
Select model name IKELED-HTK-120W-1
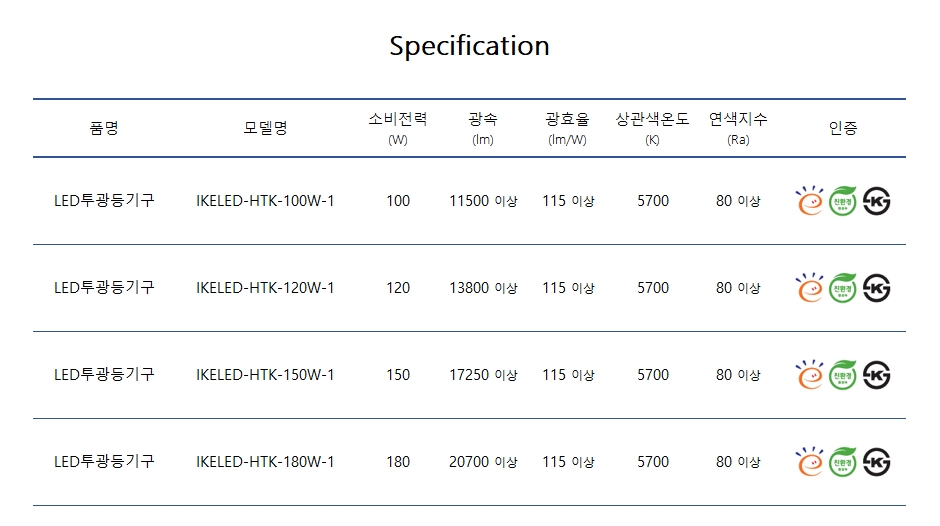point(265,288)
